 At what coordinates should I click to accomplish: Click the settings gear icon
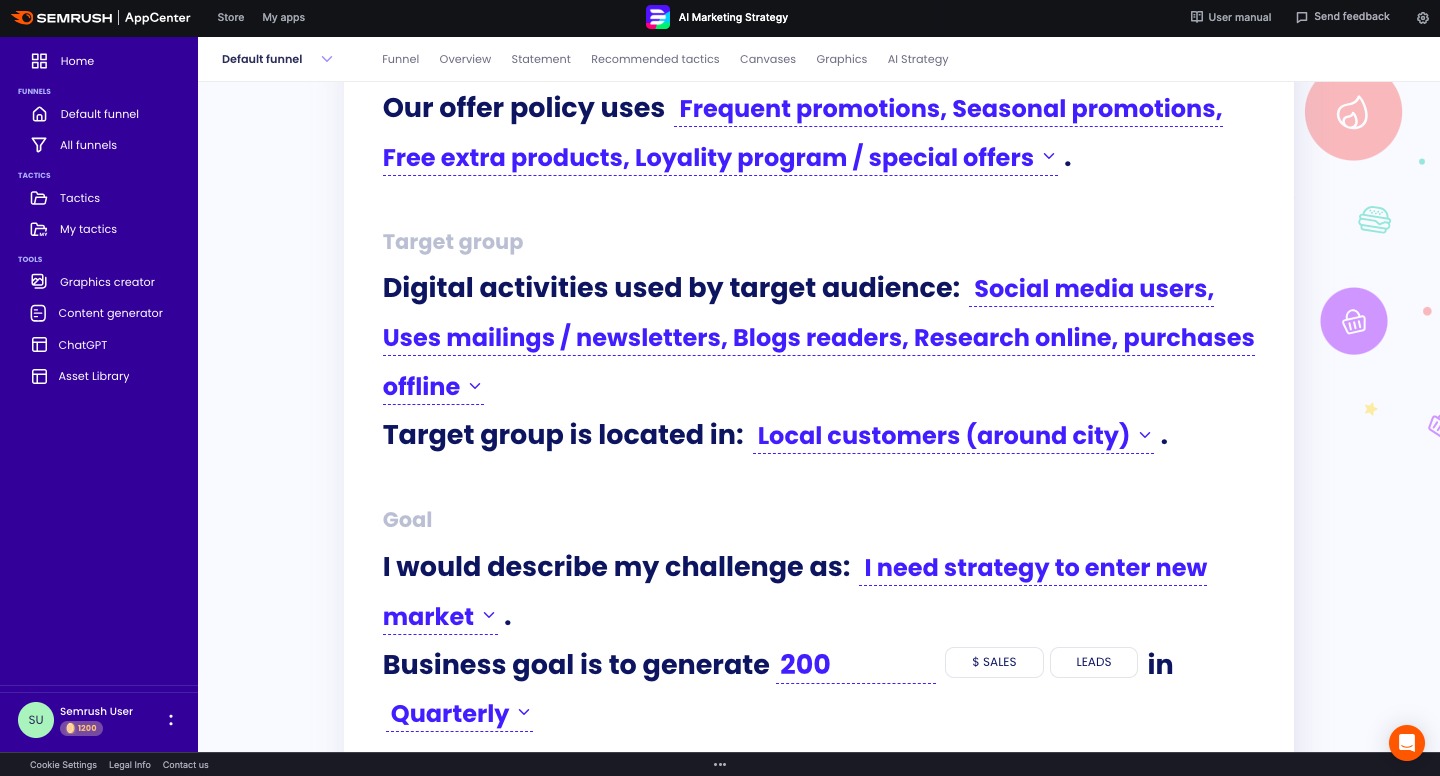pyautogui.click(x=1423, y=17)
